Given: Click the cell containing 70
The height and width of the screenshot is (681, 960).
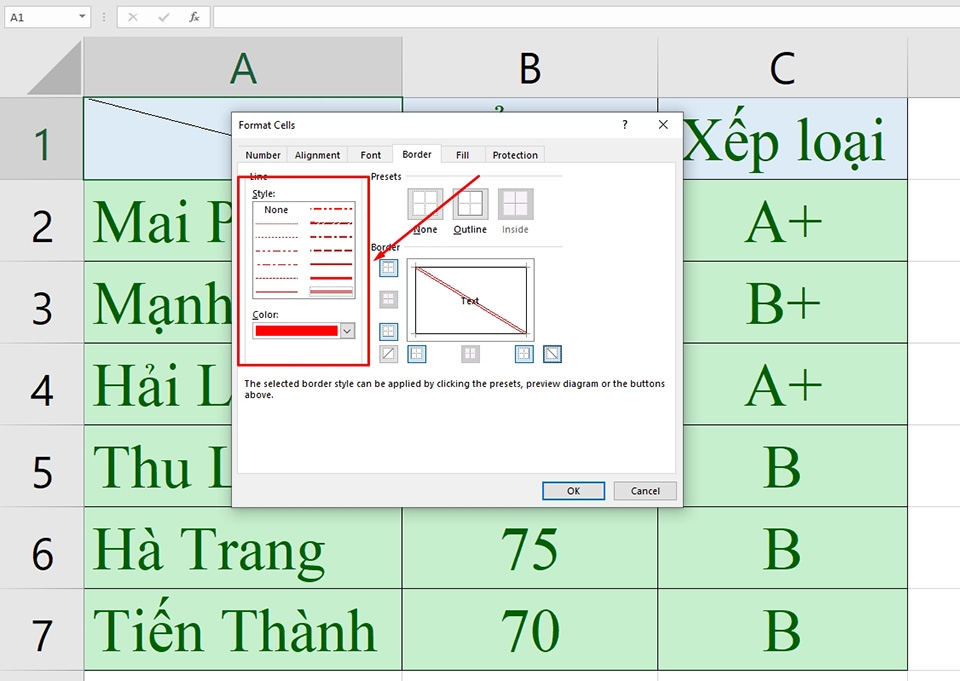Looking at the screenshot, I should click(x=530, y=630).
